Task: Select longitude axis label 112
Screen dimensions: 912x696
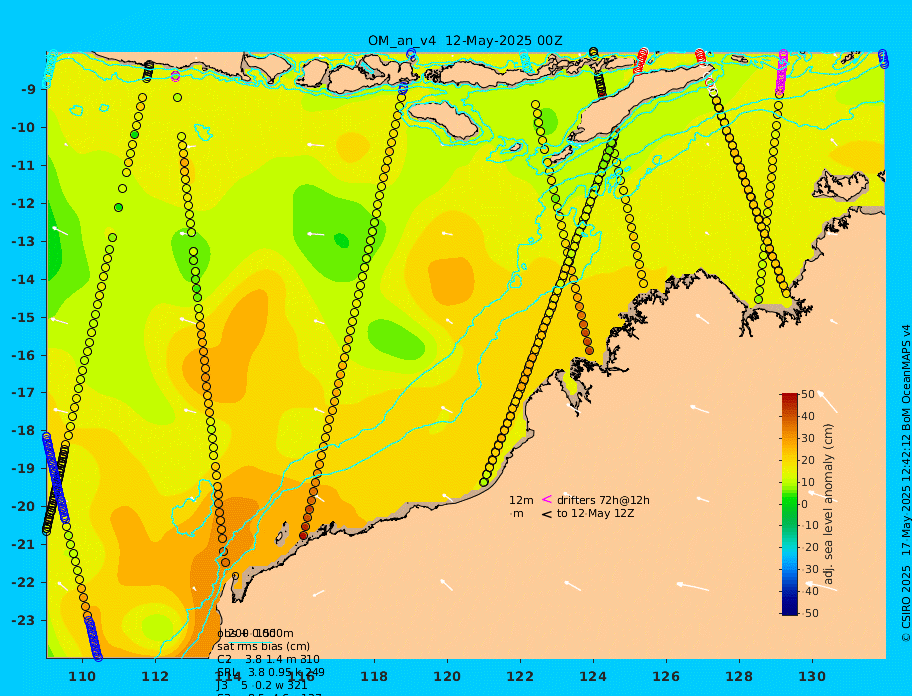Action: coord(155,676)
